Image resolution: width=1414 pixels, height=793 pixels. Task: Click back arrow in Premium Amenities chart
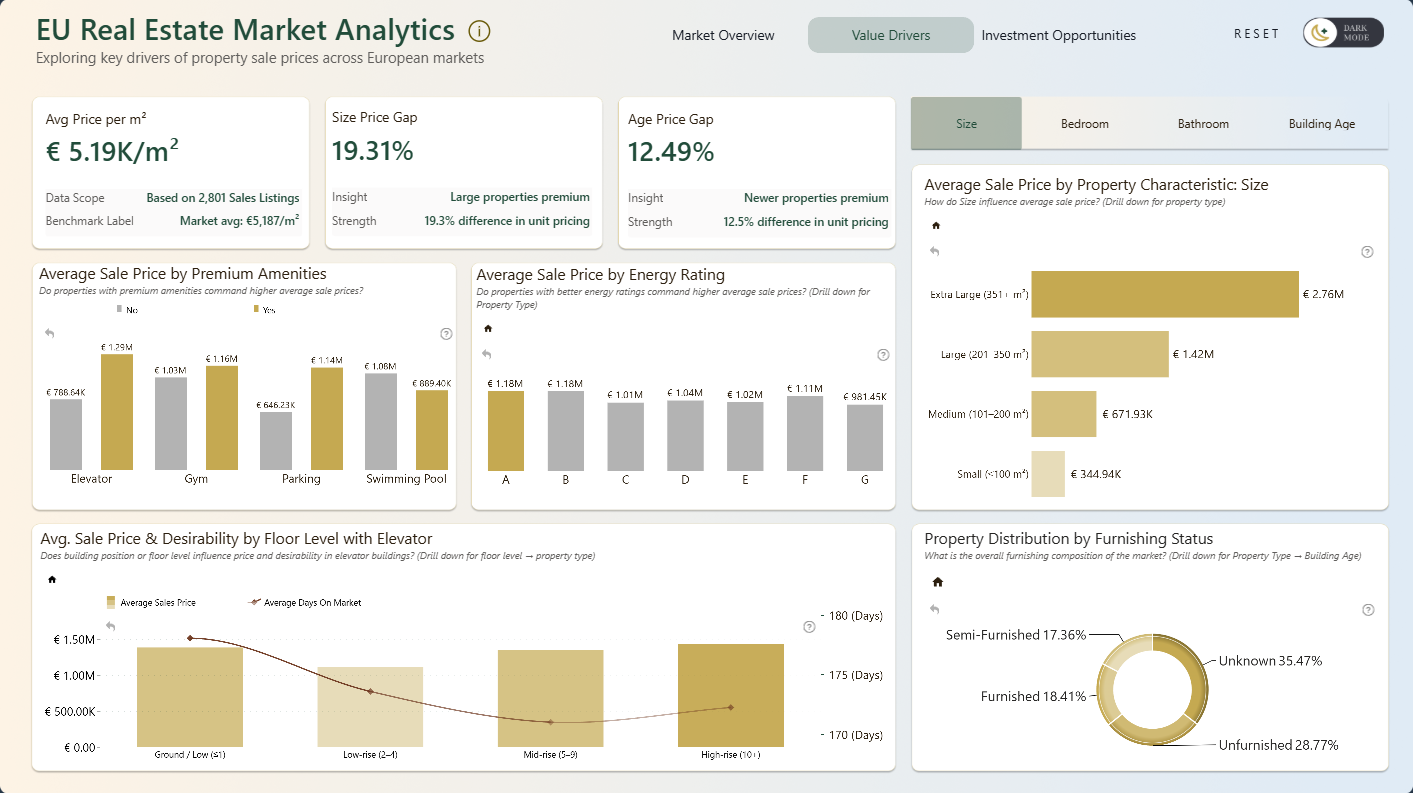tap(50, 333)
